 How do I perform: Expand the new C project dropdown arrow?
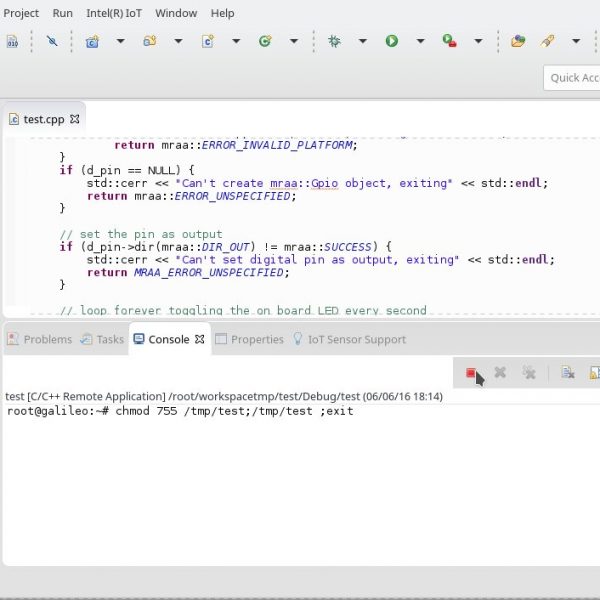tap(121, 41)
